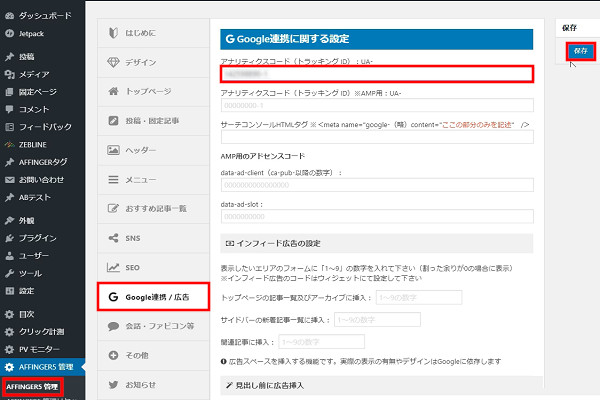The height and width of the screenshot is (400, 600).
Task: Click the PV モニター gear icon
Action: click(x=10, y=349)
